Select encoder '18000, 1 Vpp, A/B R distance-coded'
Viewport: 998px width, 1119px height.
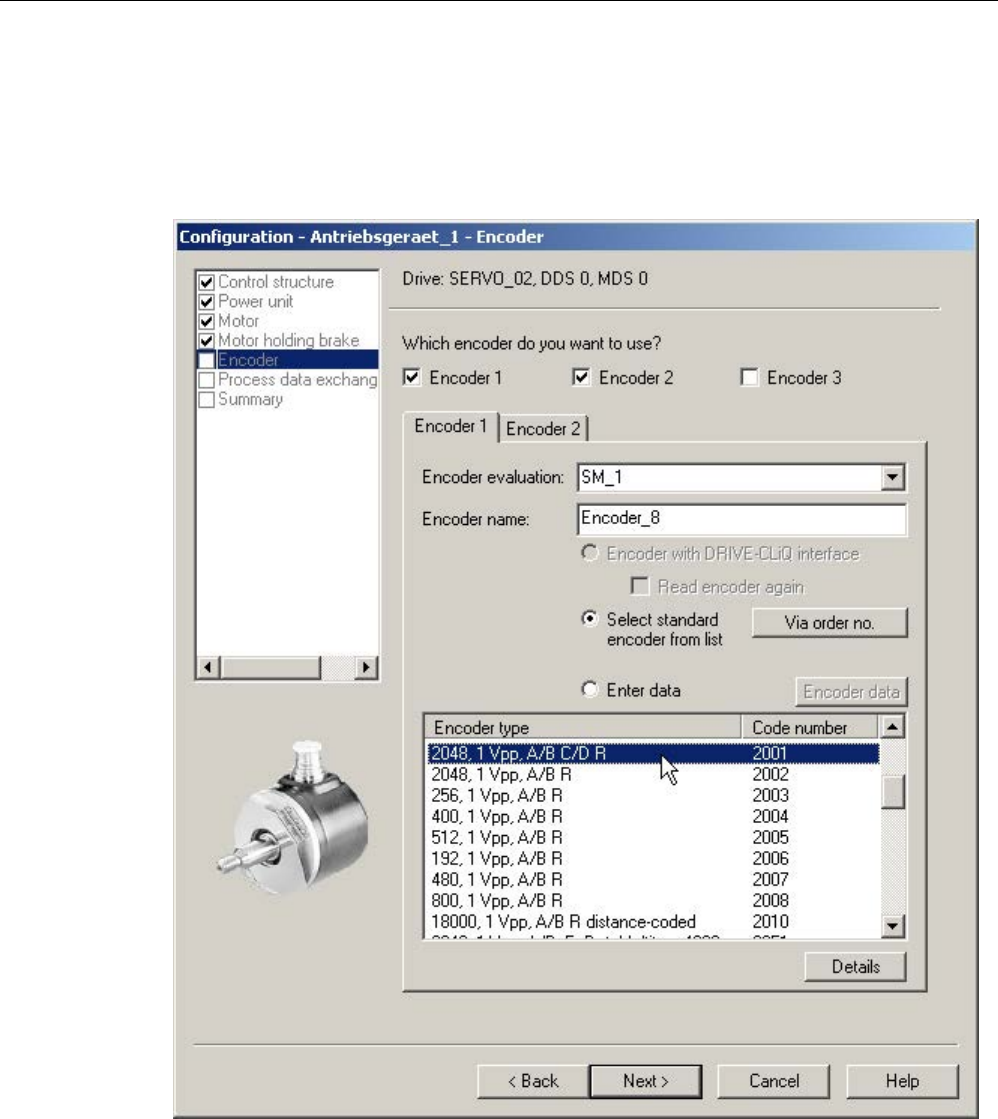click(x=653, y=921)
